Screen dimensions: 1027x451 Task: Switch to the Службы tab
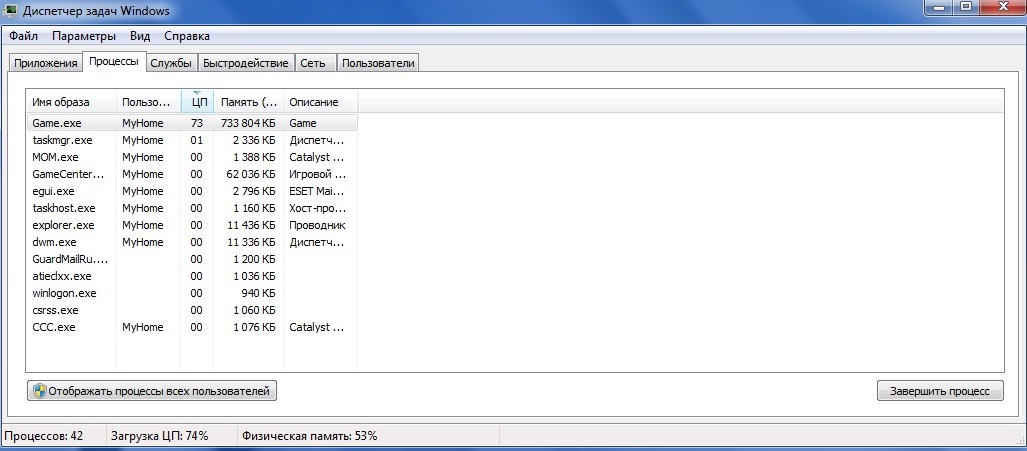(x=171, y=63)
